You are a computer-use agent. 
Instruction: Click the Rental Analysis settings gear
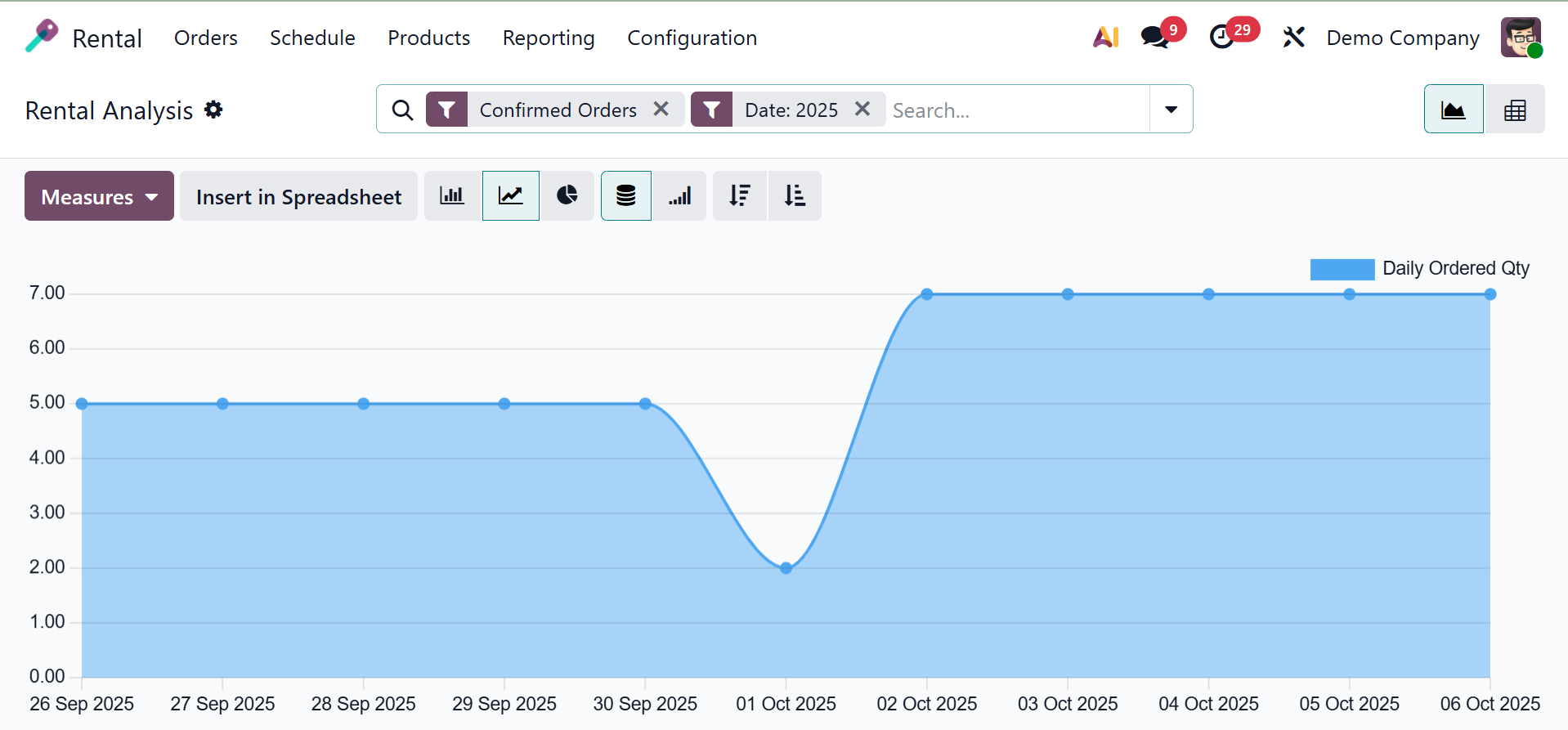[x=213, y=110]
